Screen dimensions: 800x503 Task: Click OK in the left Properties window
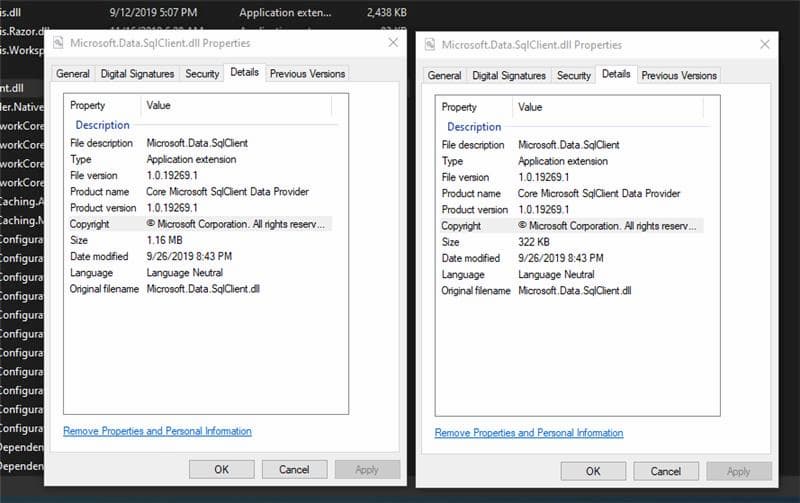[221, 469]
